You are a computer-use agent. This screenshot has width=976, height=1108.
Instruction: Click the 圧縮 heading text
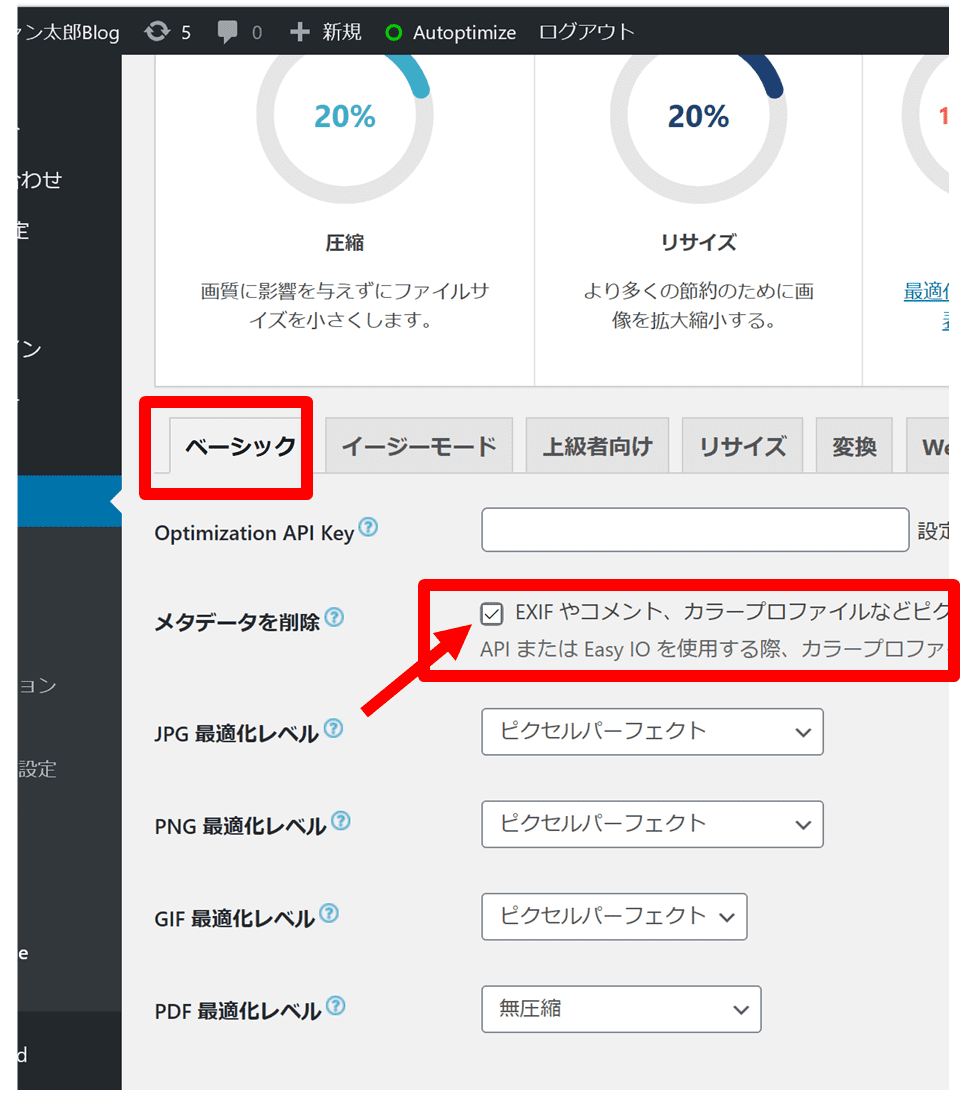[x=345, y=243]
